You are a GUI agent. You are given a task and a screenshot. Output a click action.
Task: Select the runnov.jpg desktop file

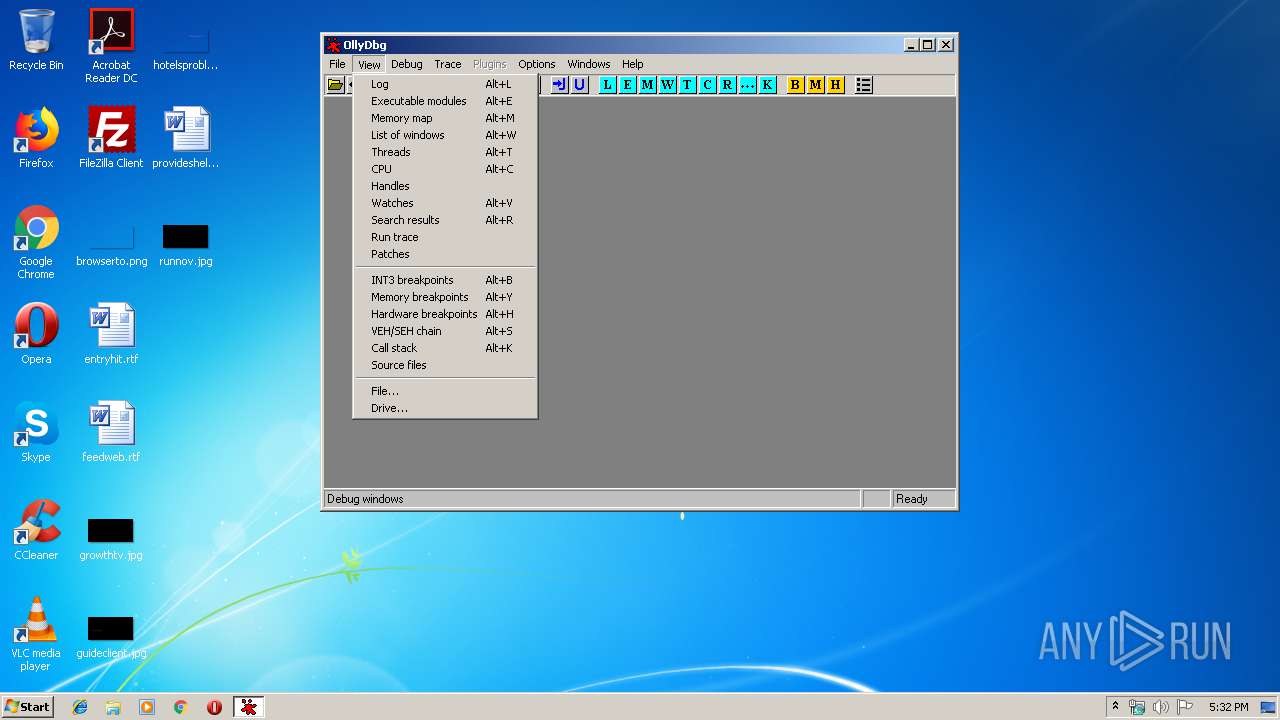click(x=186, y=246)
